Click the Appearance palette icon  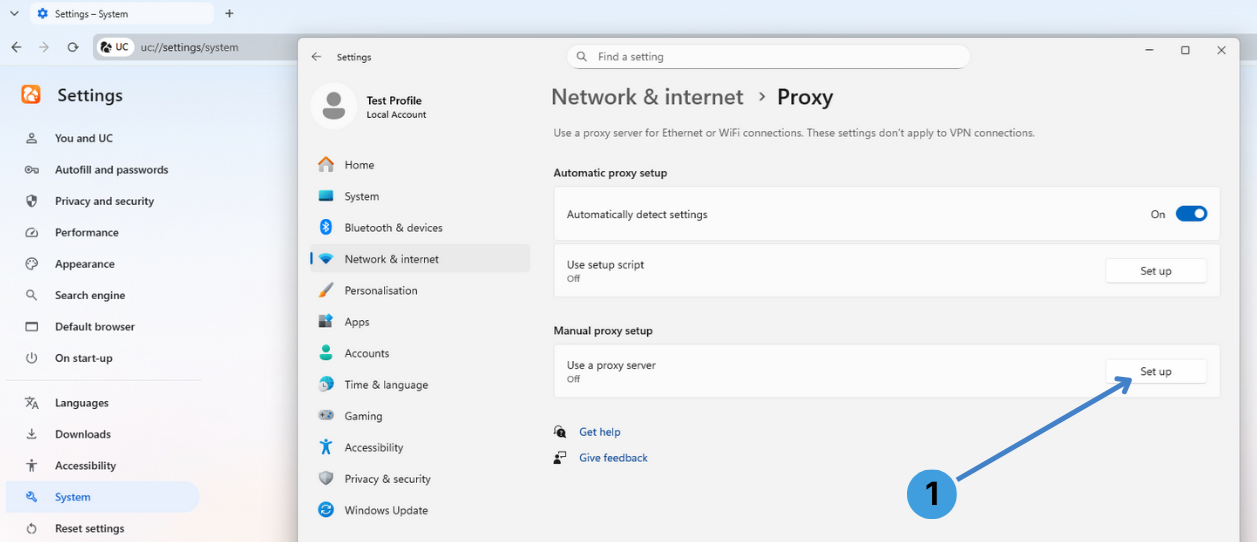coord(32,264)
